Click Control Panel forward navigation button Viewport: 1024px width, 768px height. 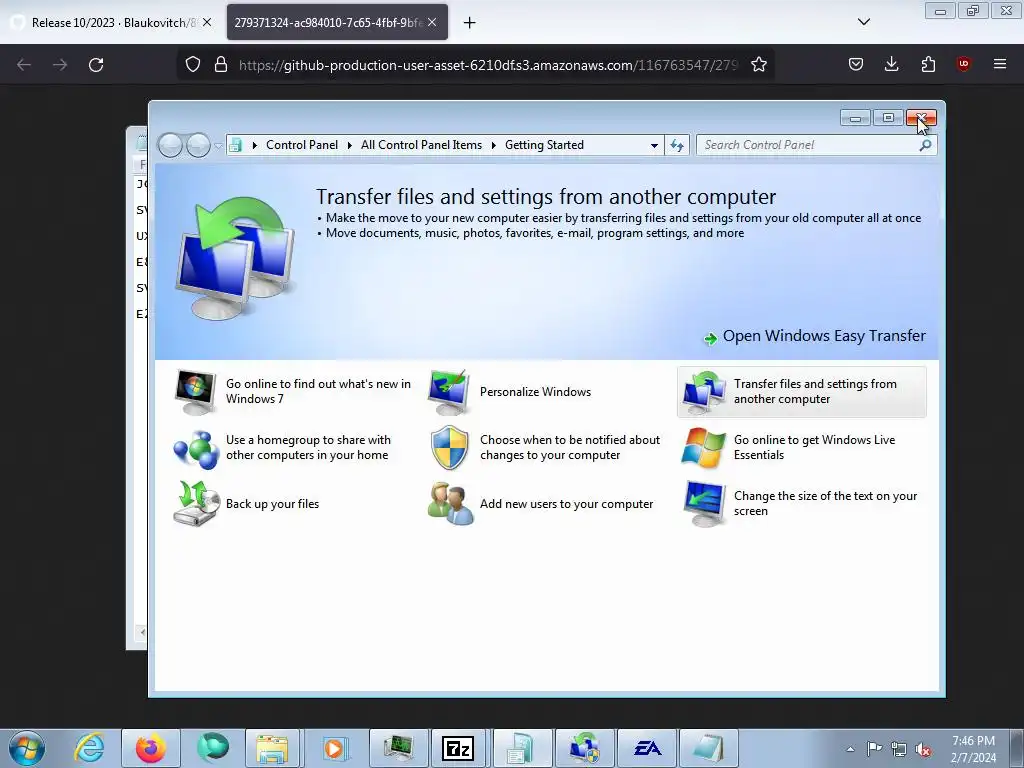point(198,145)
